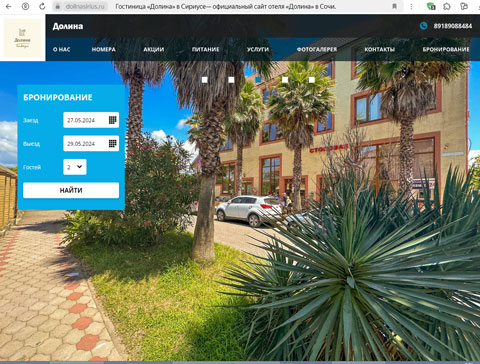480x364 pixels.
Task: Click phone number 89189088484
Action: (453, 26)
